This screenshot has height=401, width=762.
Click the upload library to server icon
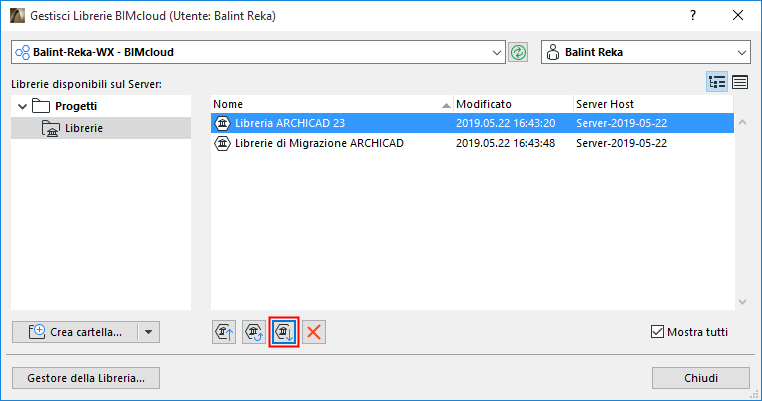click(x=224, y=332)
